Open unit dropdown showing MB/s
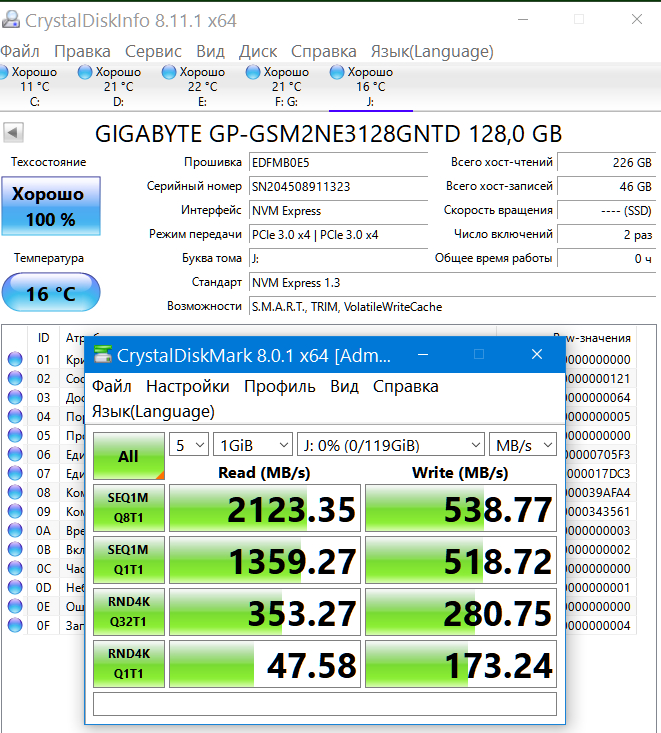Image resolution: width=661 pixels, height=733 pixels. (523, 445)
